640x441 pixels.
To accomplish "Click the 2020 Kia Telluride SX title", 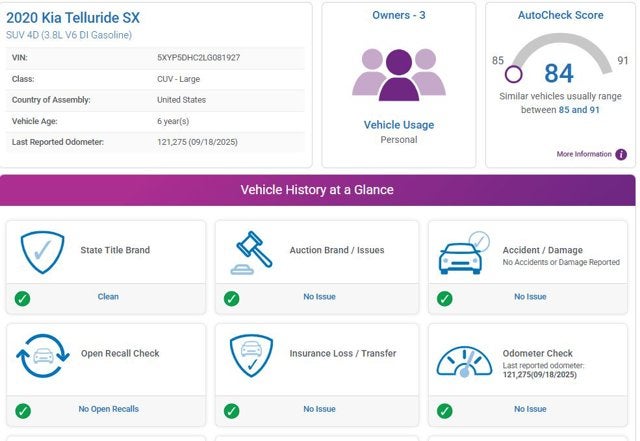I will (73, 17).
